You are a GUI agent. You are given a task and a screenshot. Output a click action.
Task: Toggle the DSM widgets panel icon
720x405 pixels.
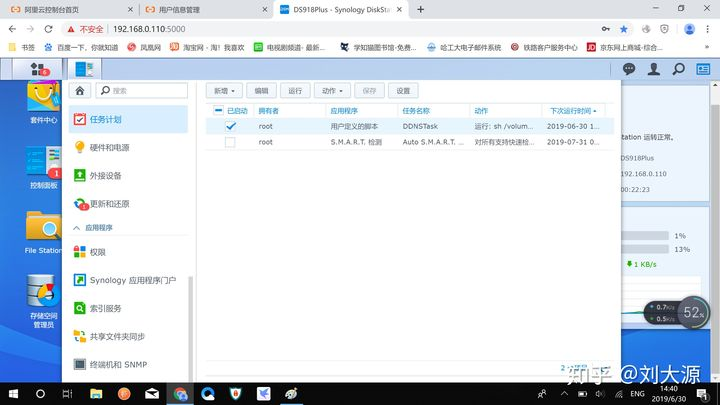pyautogui.click(x=703, y=69)
